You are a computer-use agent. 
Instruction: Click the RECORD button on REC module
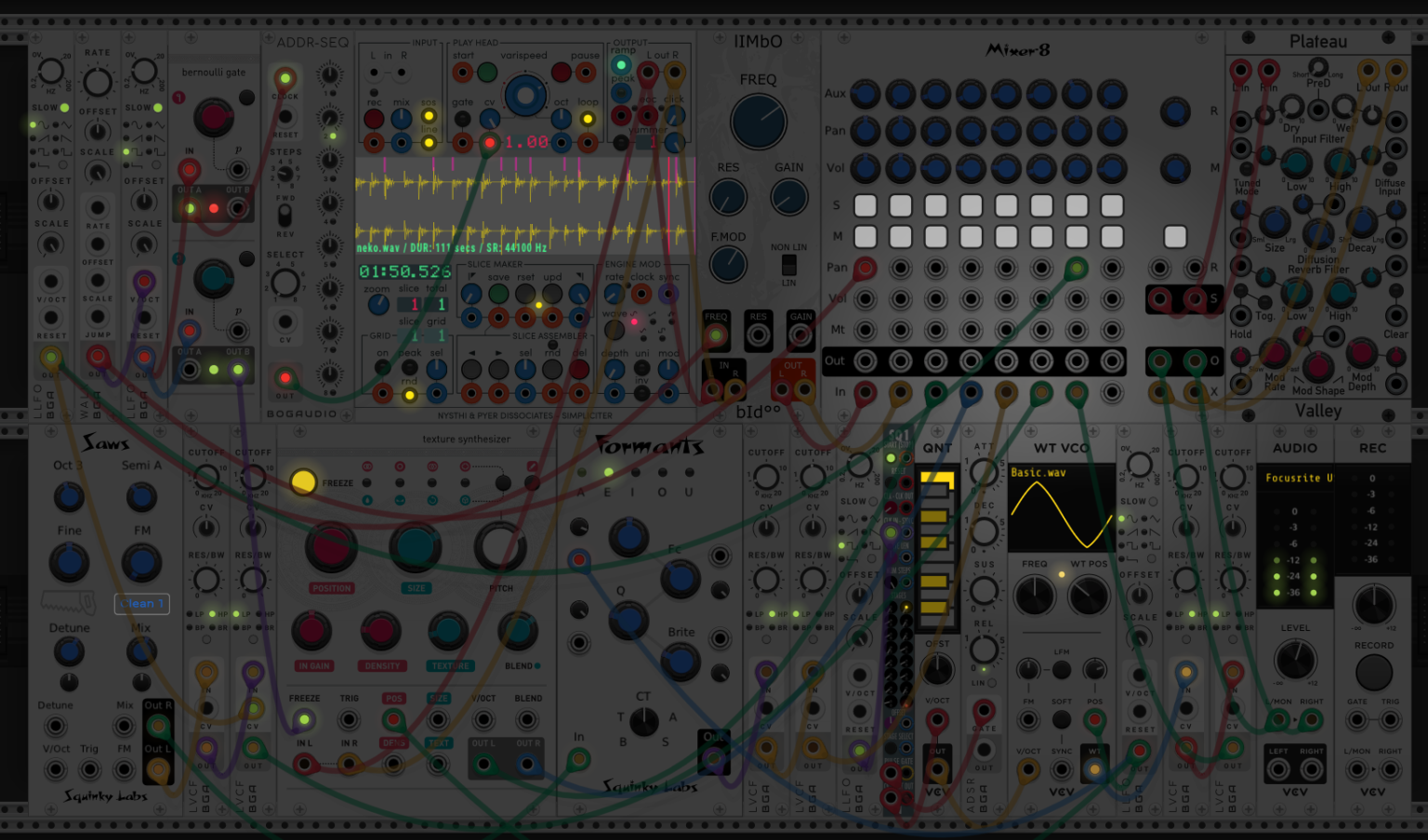pos(1373,673)
